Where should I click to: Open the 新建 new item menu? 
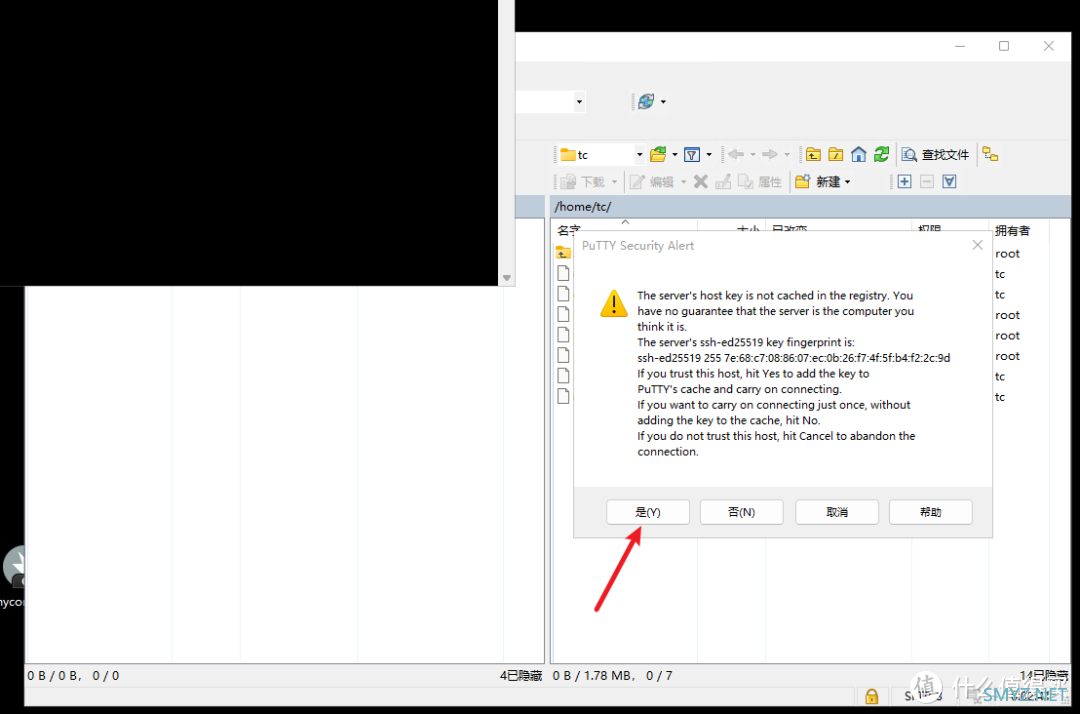822,182
